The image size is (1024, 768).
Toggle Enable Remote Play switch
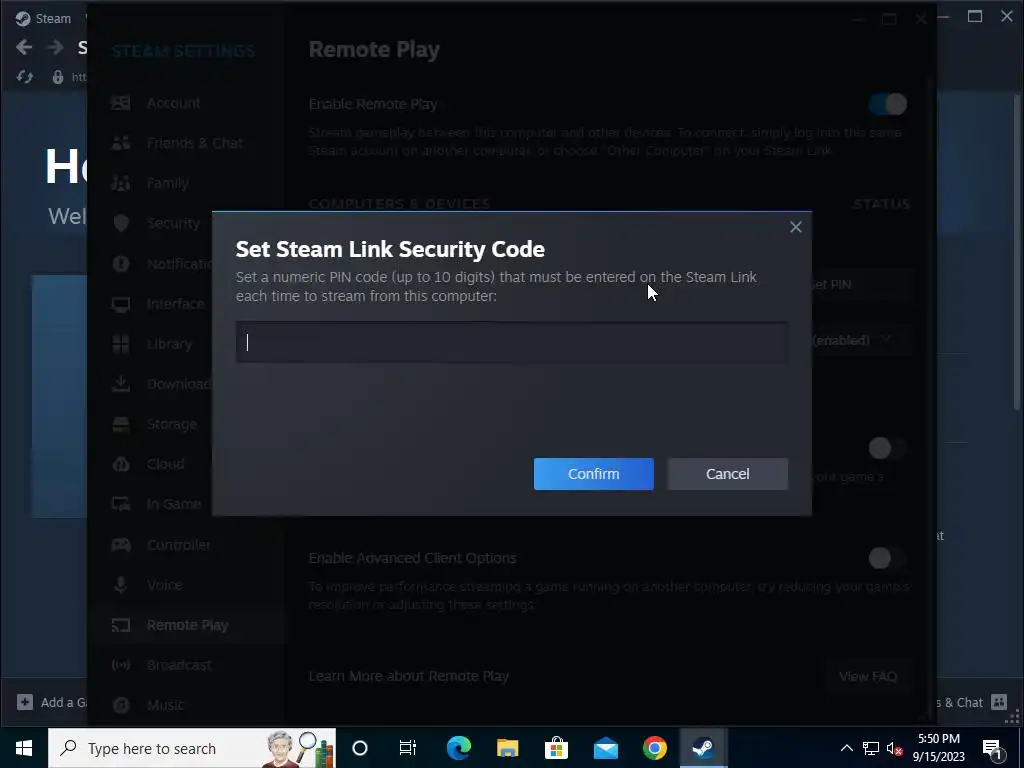tap(888, 104)
